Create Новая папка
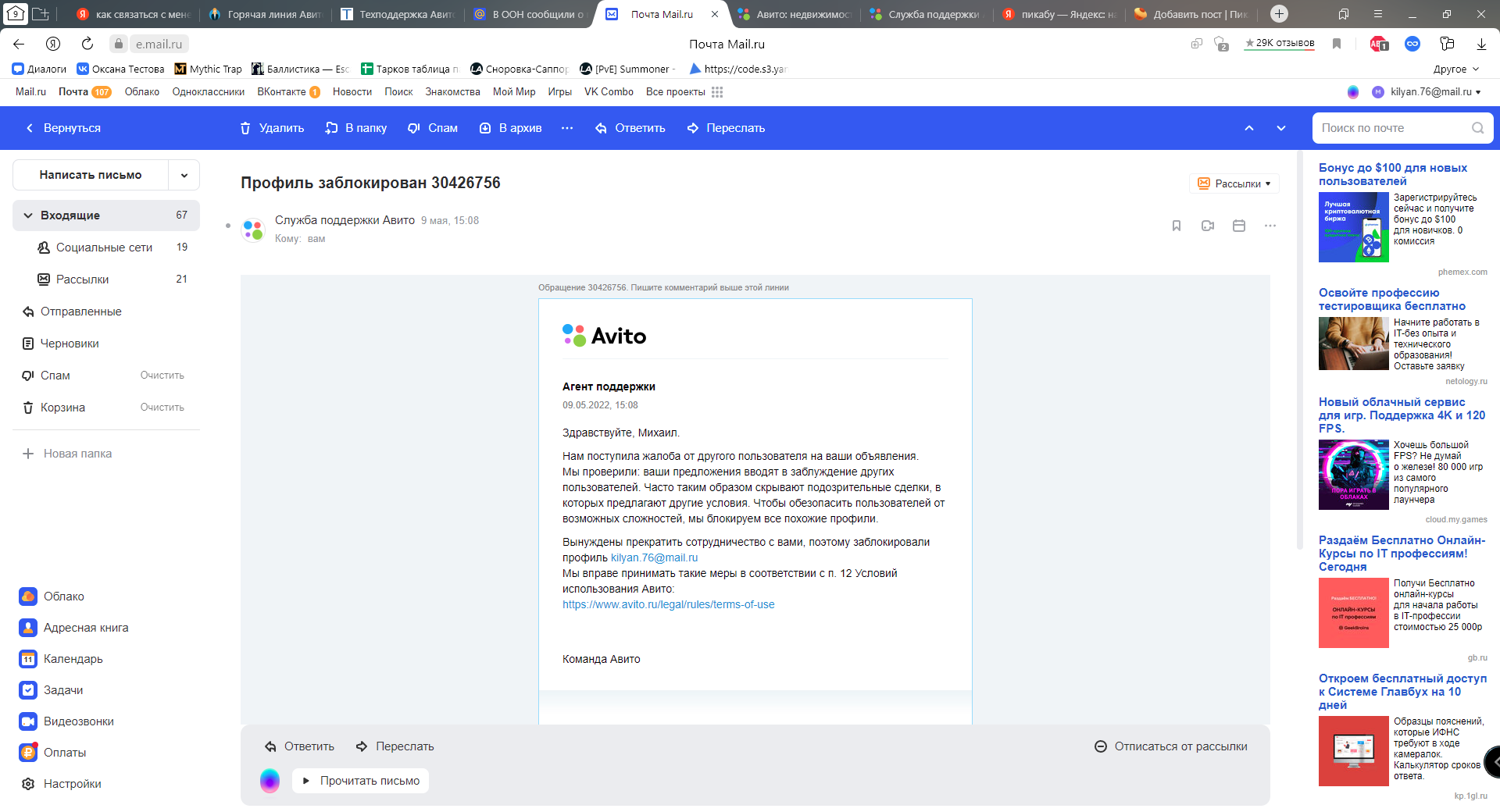 click(x=67, y=454)
